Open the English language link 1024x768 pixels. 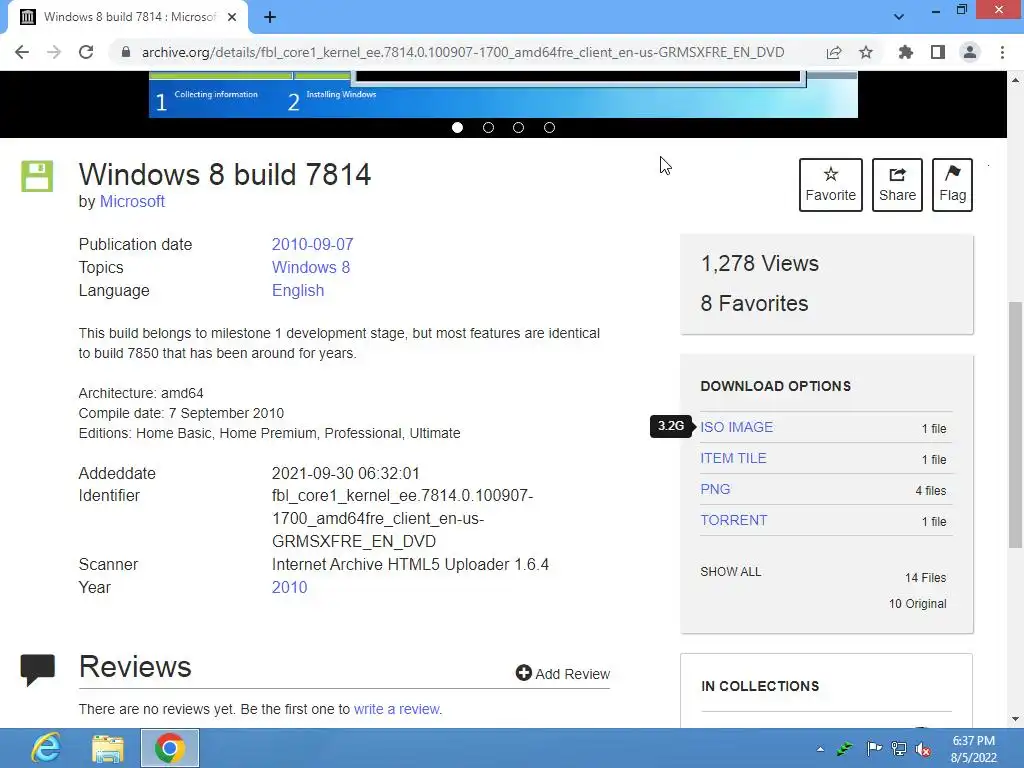coord(298,291)
